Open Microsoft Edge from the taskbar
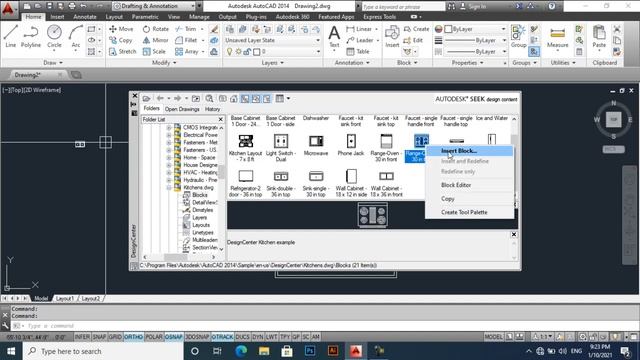The height and width of the screenshot is (360, 640). pos(241,351)
